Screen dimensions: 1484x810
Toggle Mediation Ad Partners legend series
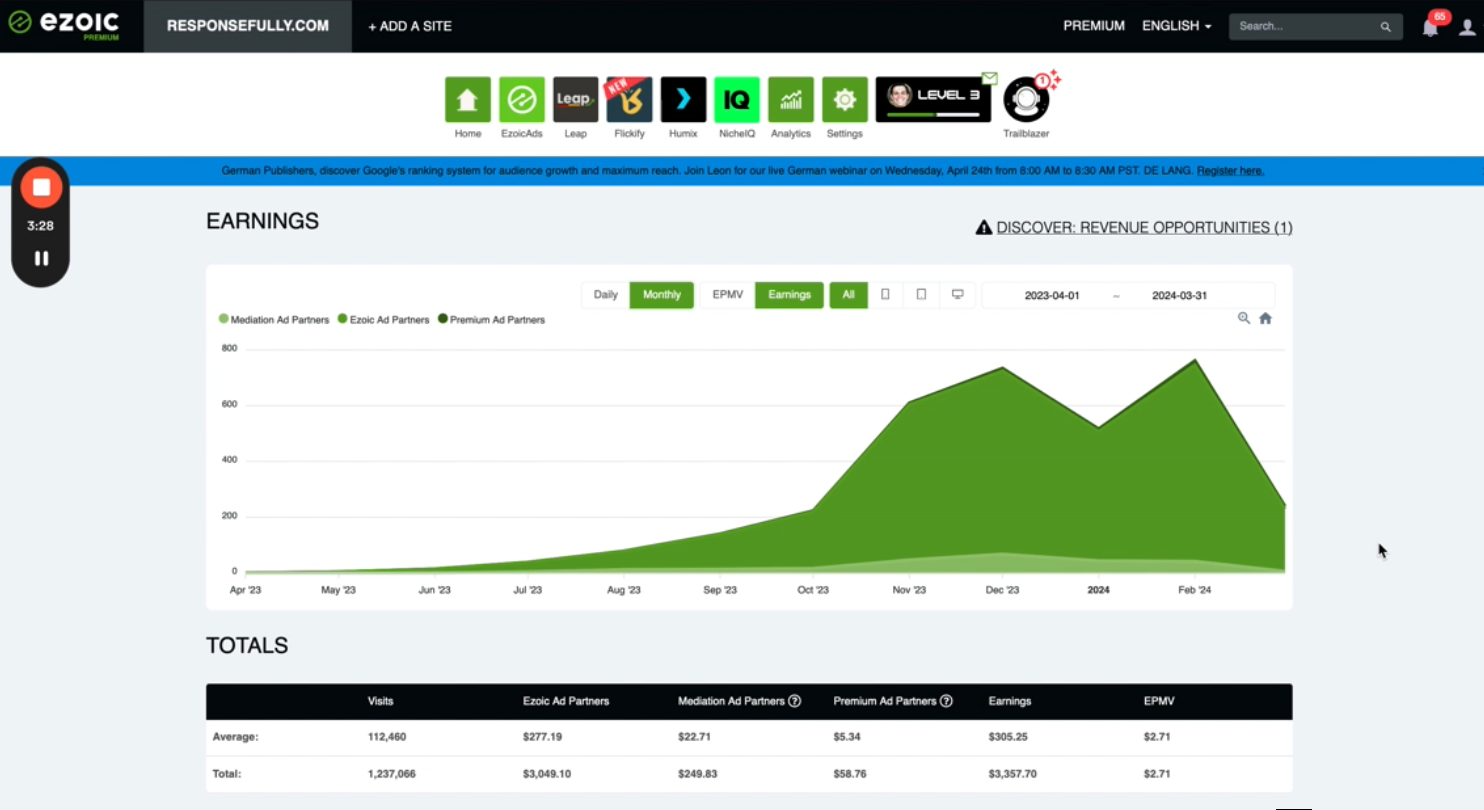[274, 320]
